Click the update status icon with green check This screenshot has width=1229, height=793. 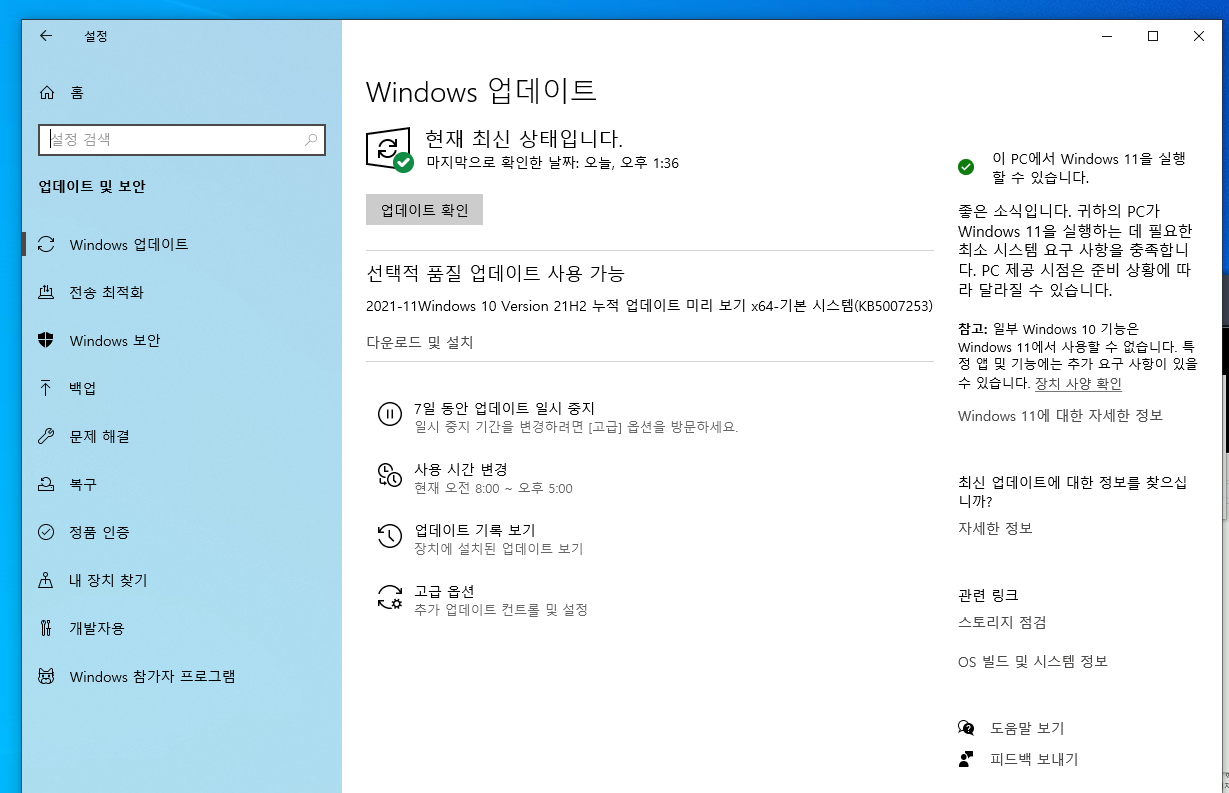click(389, 149)
